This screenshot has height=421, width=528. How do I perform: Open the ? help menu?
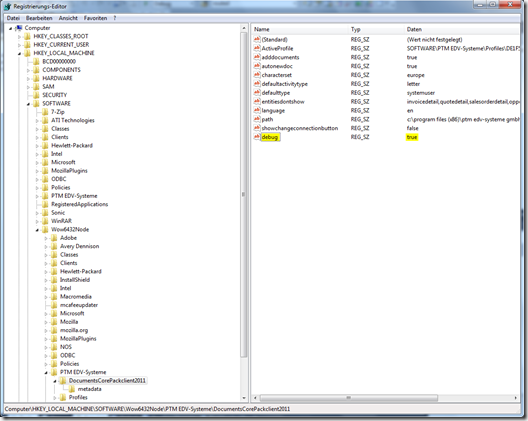(x=114, y=18)
